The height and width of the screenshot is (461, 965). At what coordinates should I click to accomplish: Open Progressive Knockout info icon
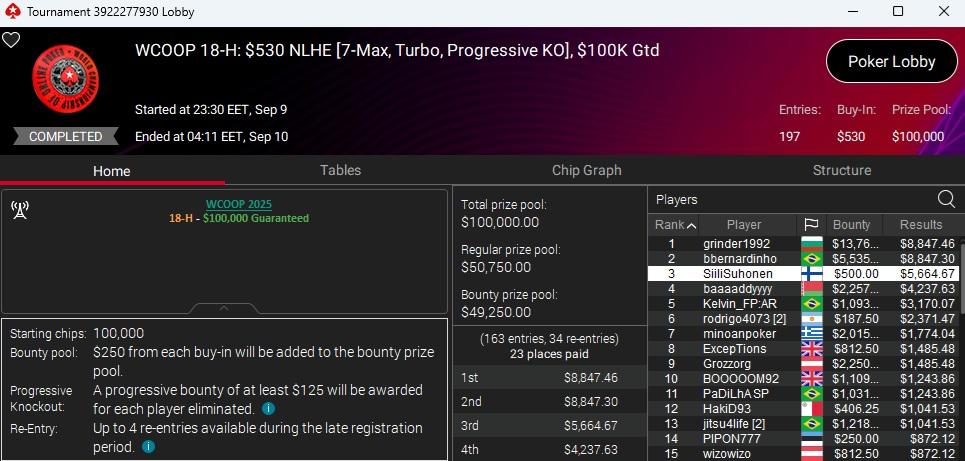[x=268, y=409]
